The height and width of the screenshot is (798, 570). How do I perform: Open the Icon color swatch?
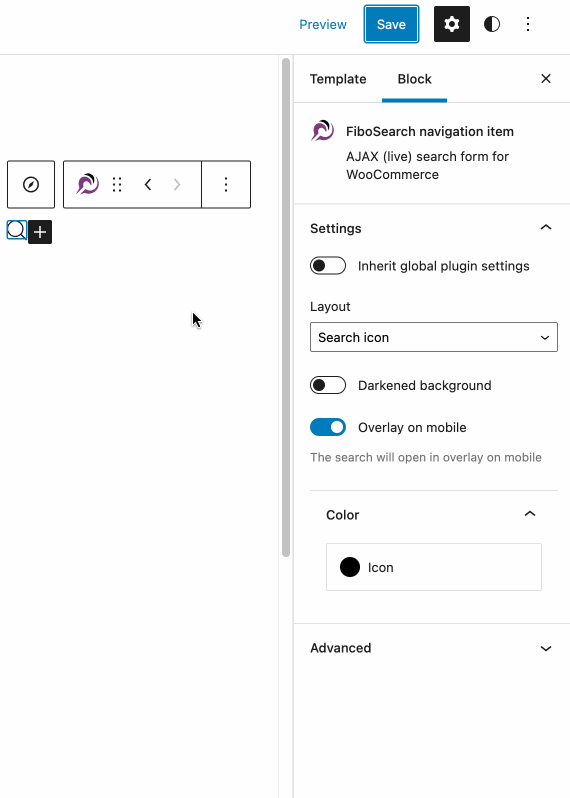click(x=434, y=567)
